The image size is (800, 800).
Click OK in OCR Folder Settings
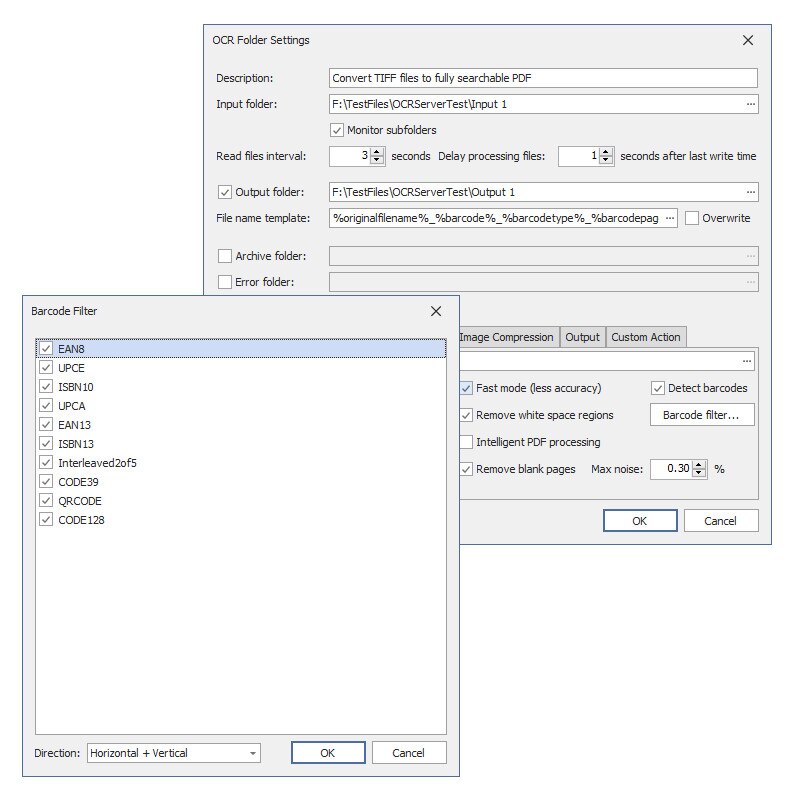pyautogui.click(x=640, y=521)
